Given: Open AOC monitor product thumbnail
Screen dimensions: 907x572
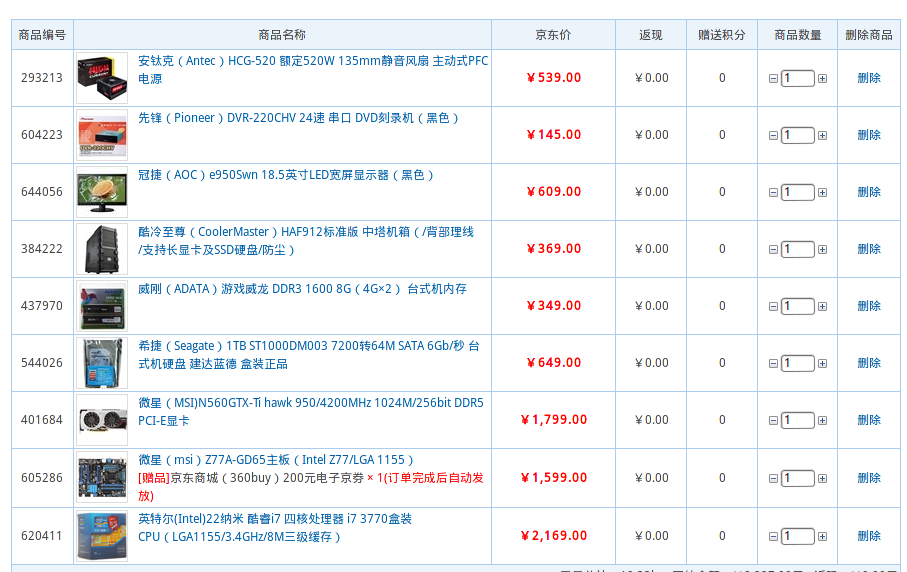Looking at the screenshot, I should coord(102,192).
